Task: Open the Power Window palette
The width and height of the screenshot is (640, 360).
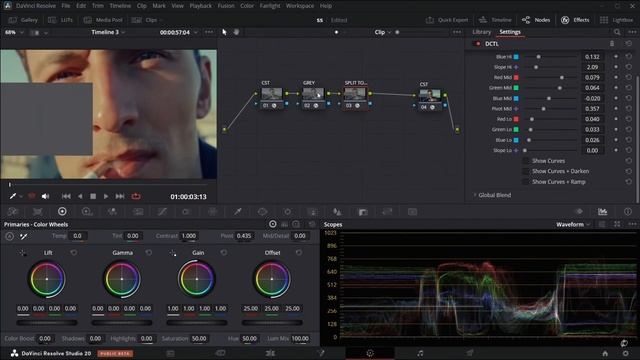Action: (262, 211)
